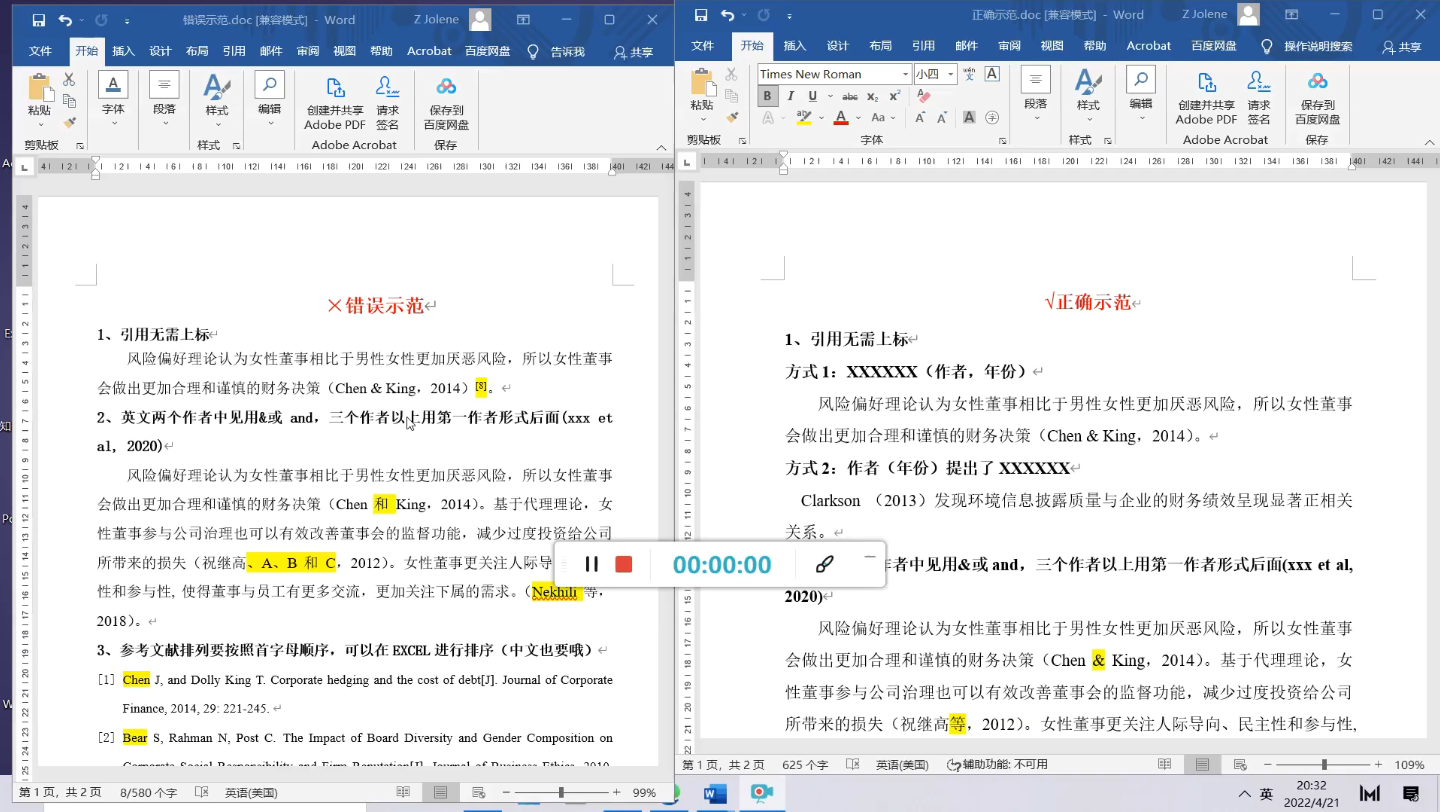This screenshot has height=812, width=1440.
Task: Click the 109% zoom level in the right window
Action: click(1409, 765)
